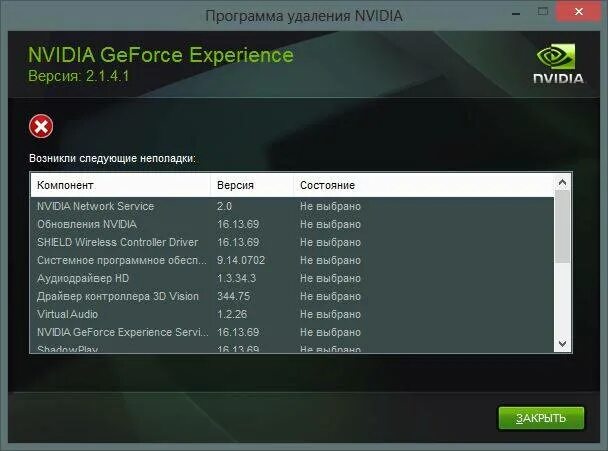Click the Компонент column header
The image size is (608, 451).
point(121,185)
